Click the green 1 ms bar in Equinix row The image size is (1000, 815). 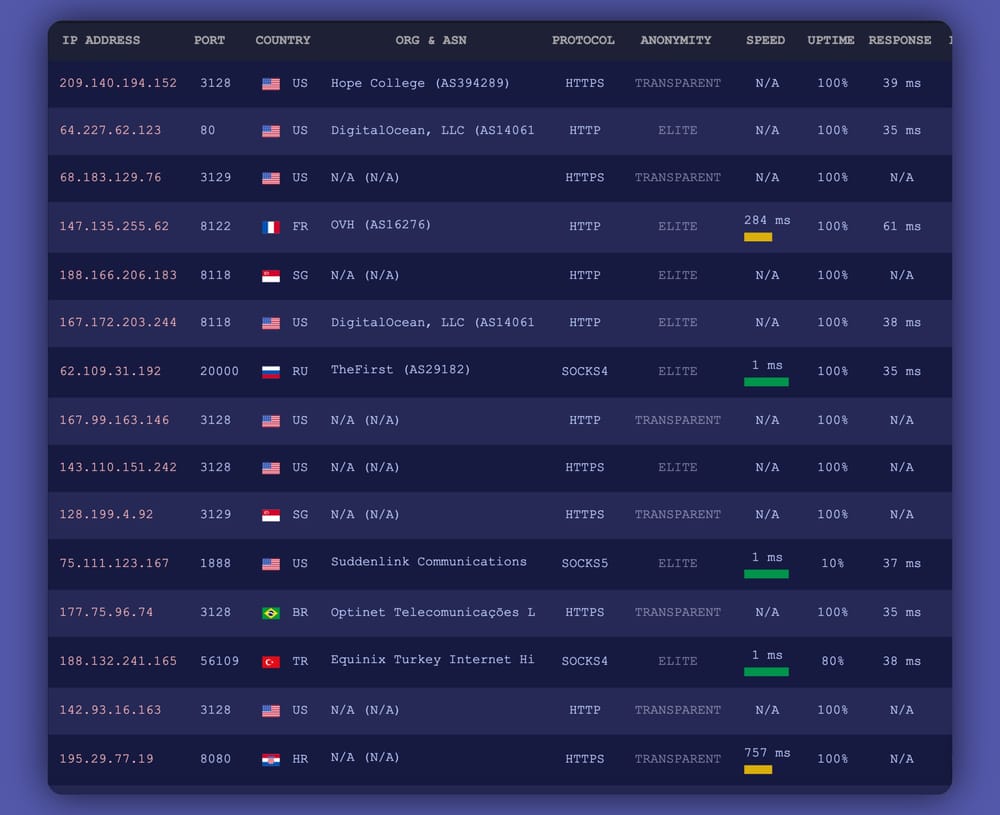[x=766, y=672]
